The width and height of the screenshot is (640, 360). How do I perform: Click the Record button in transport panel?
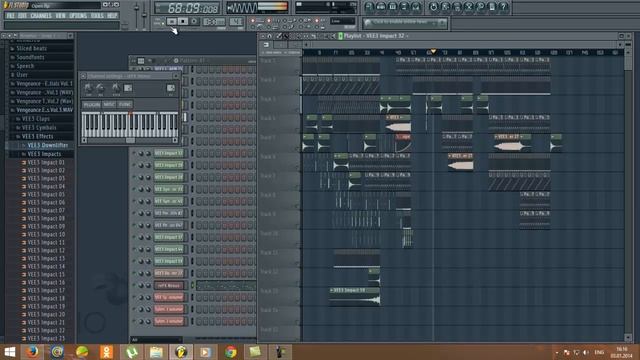click(x=194, y=22)
